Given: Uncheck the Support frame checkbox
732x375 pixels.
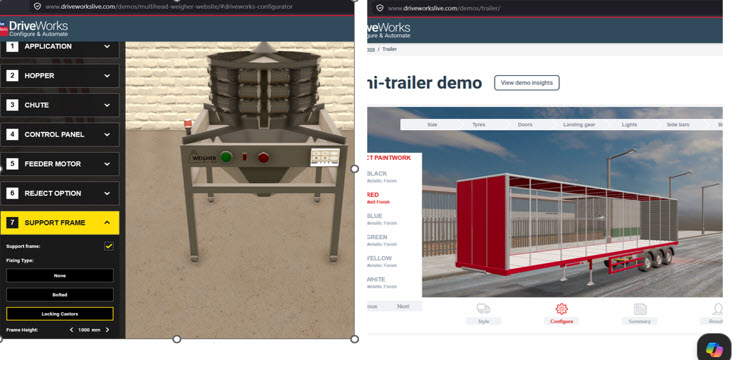Looking at the screenshot, I should click(109, 246).
